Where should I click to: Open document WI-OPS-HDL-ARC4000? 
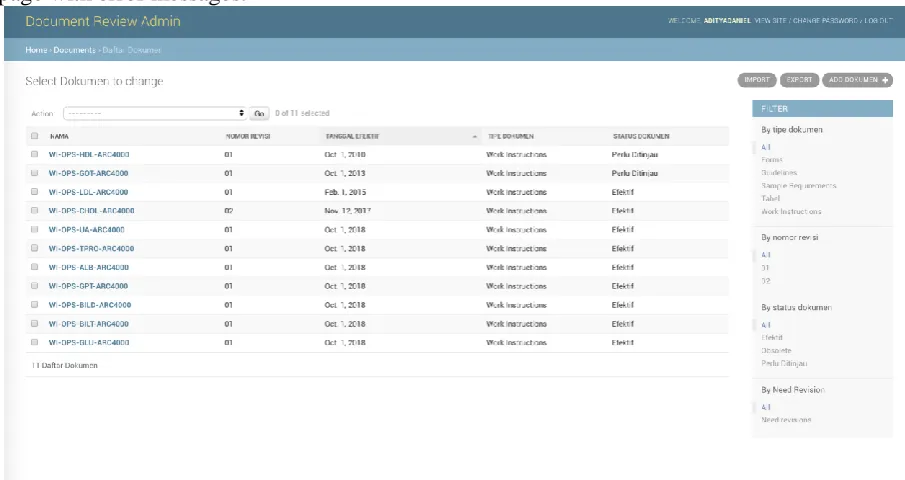[89, 155]
